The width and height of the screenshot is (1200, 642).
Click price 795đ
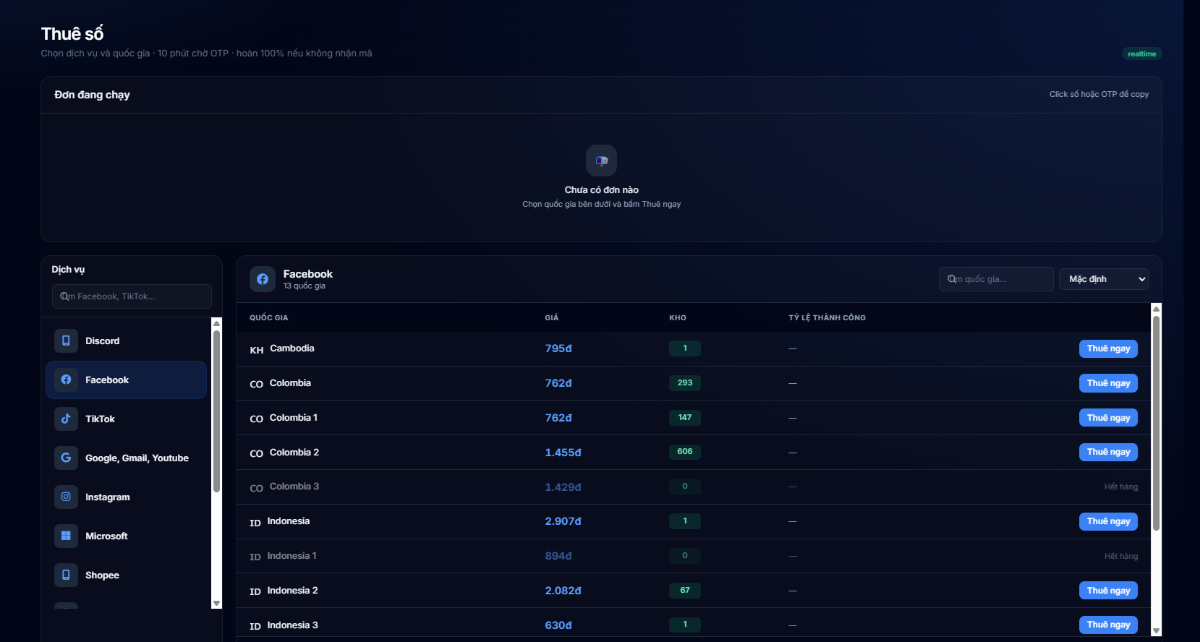pos(558,349)
